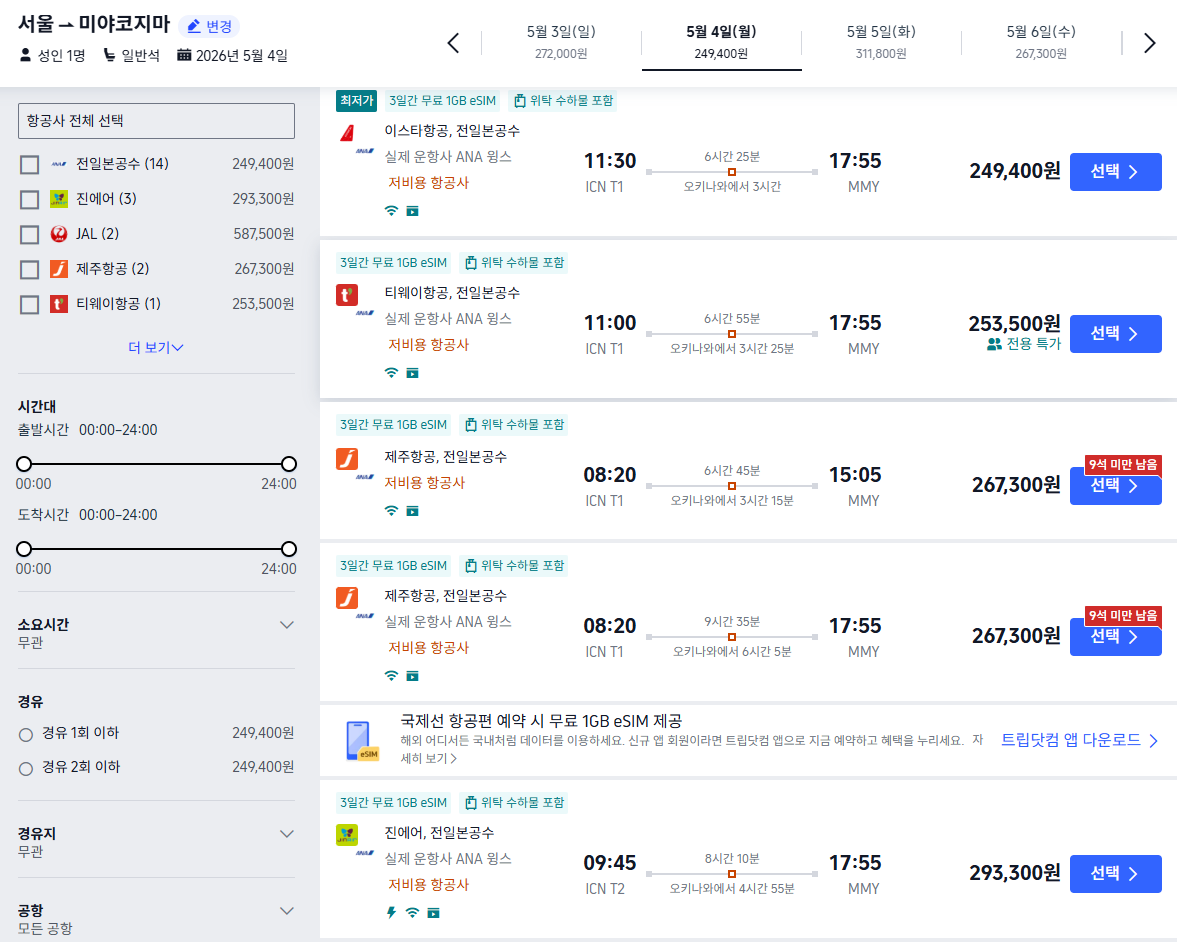Click 선택 for the 249,400원 flight
Image resolution: width=1177 pixels, height=942 pixels.
coord(1115,172)
